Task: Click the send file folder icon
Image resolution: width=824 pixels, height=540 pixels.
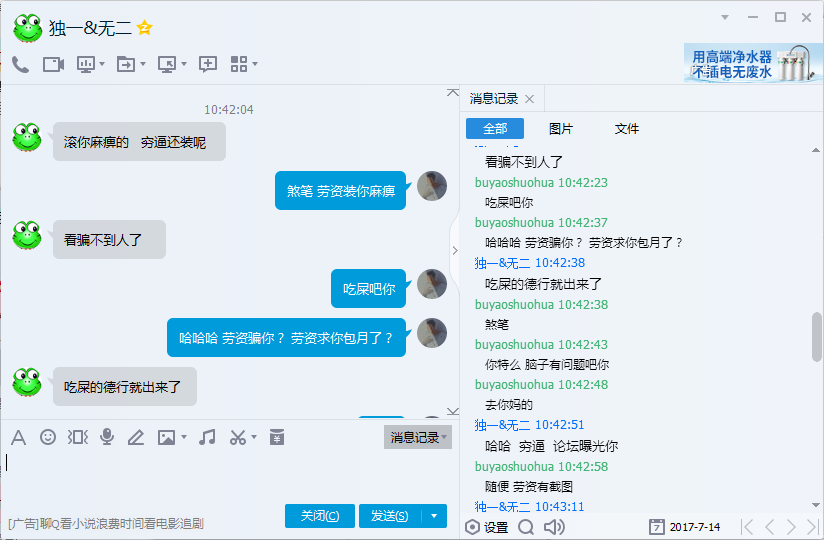Action: tap(126, 65)
